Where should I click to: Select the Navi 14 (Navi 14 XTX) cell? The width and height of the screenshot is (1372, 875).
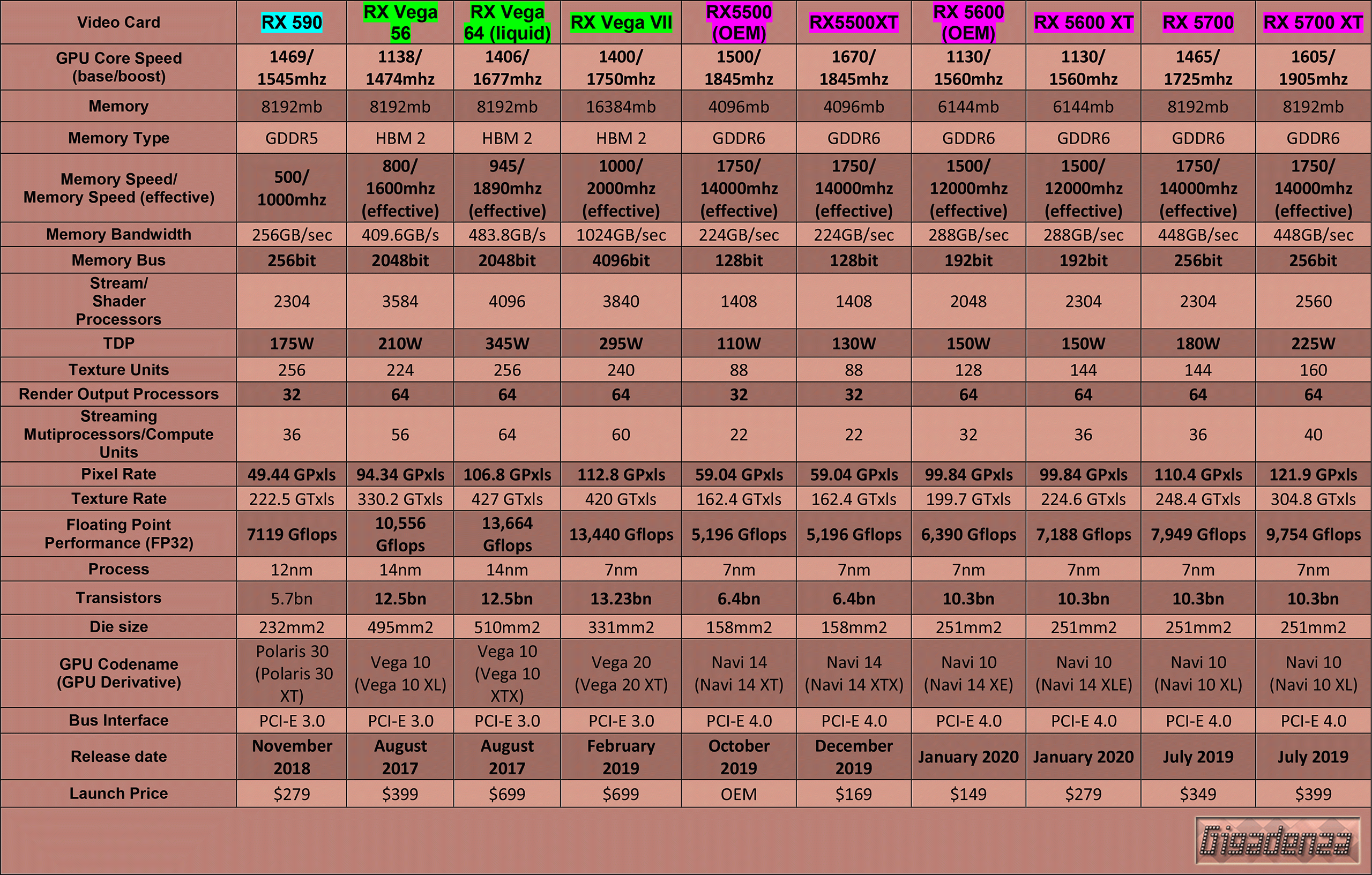pyautogui.click(x=854, y=674)
